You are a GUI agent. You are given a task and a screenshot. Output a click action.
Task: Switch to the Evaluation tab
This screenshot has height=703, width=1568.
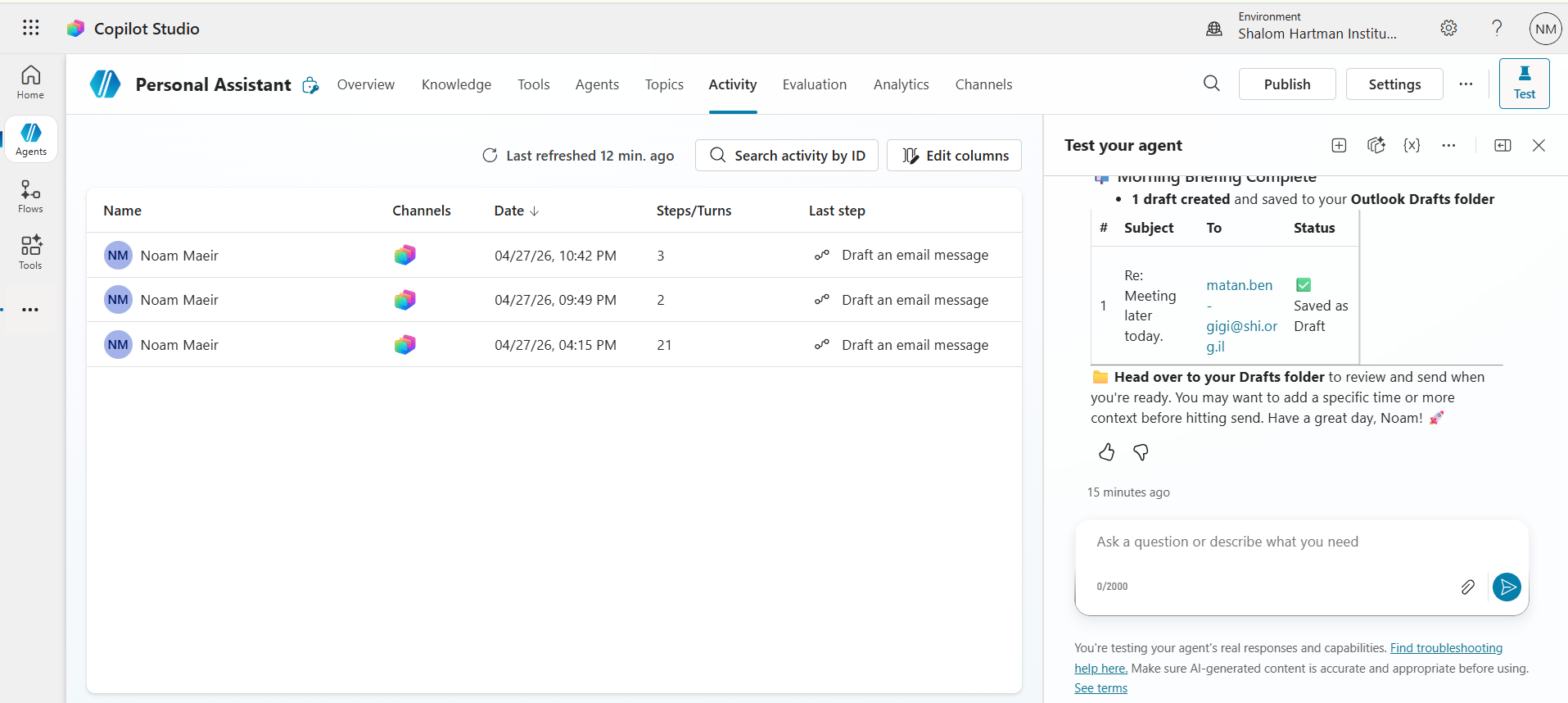815,84
